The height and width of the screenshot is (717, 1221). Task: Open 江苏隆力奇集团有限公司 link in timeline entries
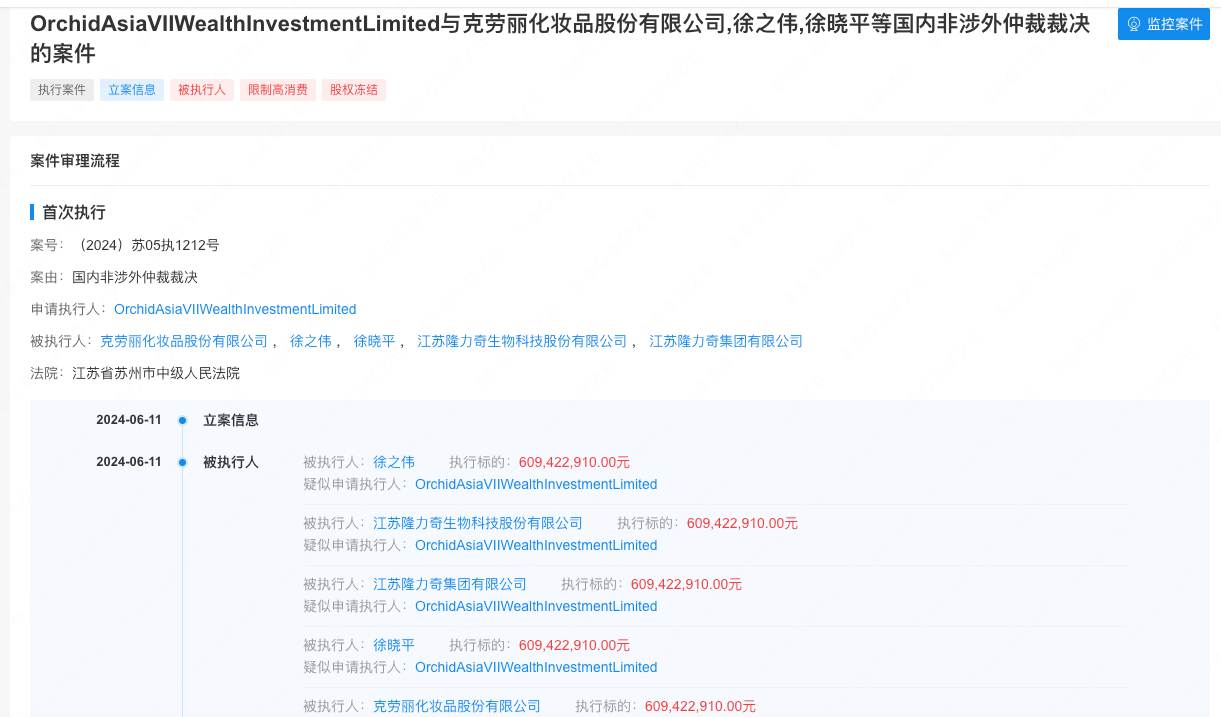click(450, 584)
